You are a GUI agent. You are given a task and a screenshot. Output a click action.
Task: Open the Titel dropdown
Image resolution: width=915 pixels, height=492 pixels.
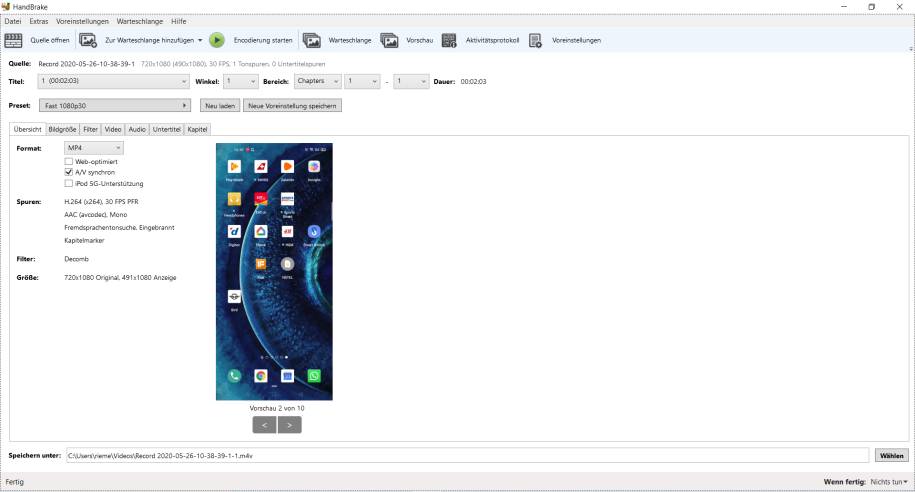114,81
